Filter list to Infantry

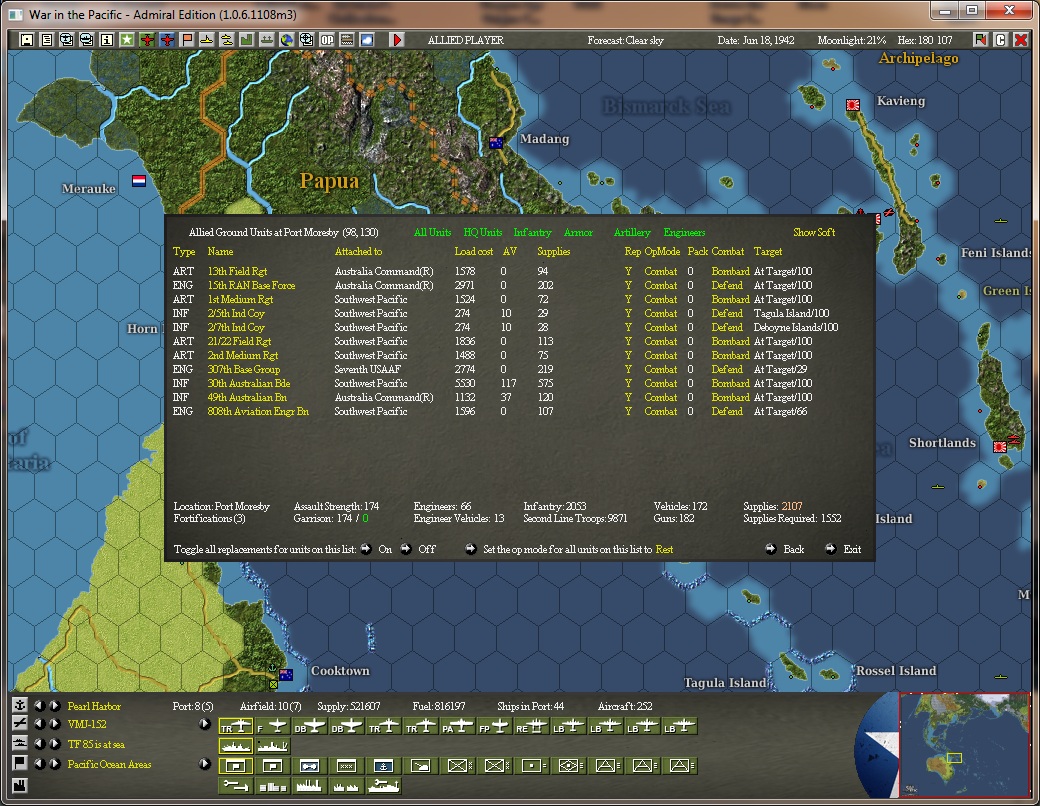[533, 232]
